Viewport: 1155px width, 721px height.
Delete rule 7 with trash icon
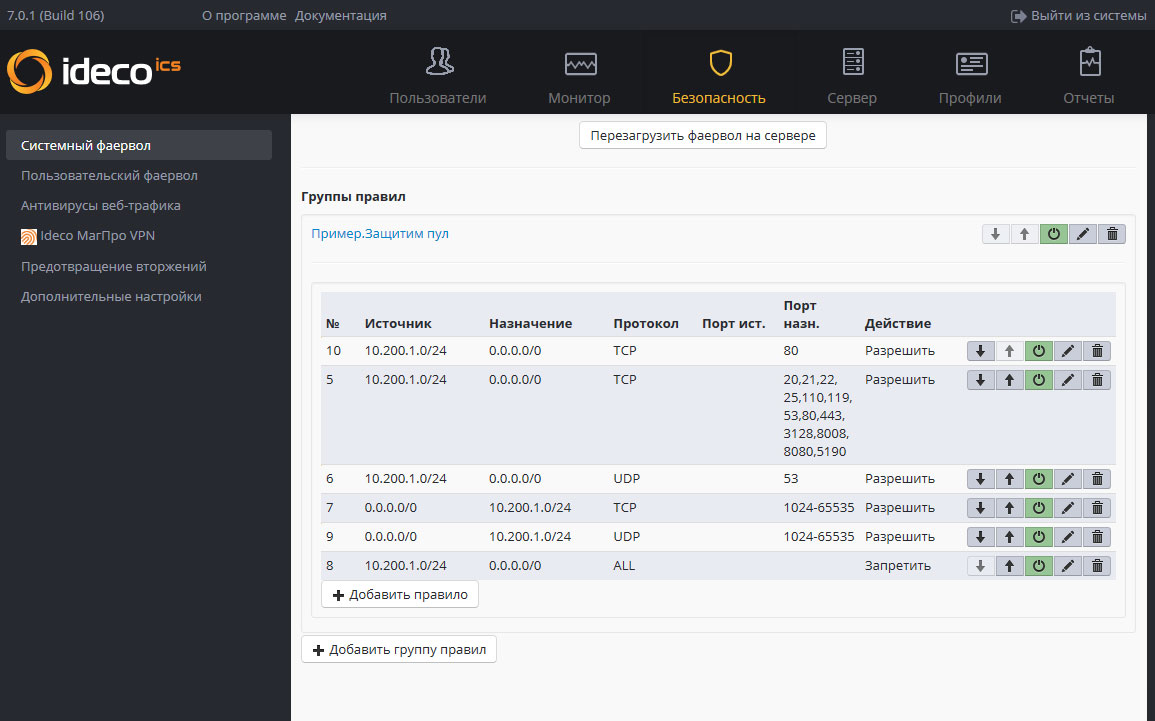click(1097, 508)
